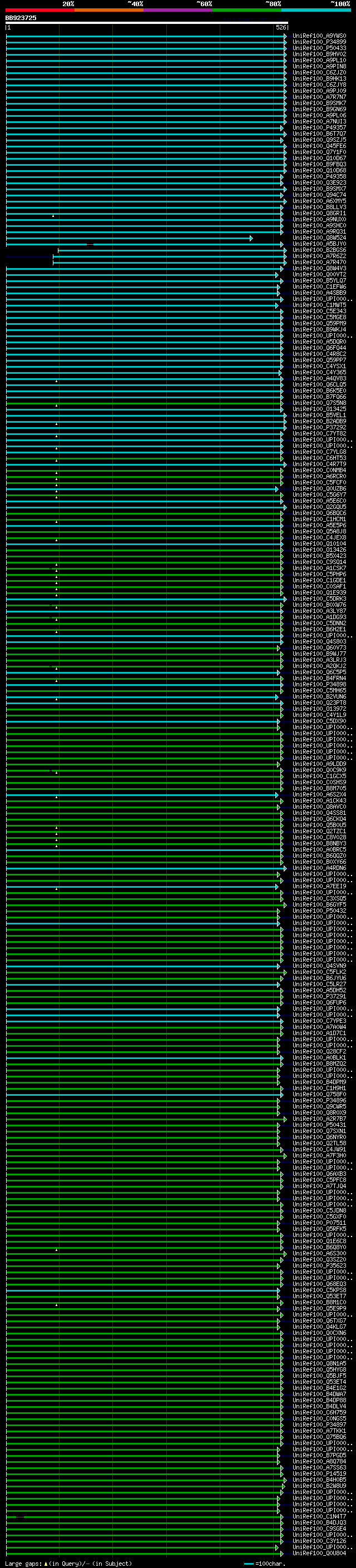Select hit label UniRef100_A7R7N7
This screenshot has width=356, height=1568.
319,97
